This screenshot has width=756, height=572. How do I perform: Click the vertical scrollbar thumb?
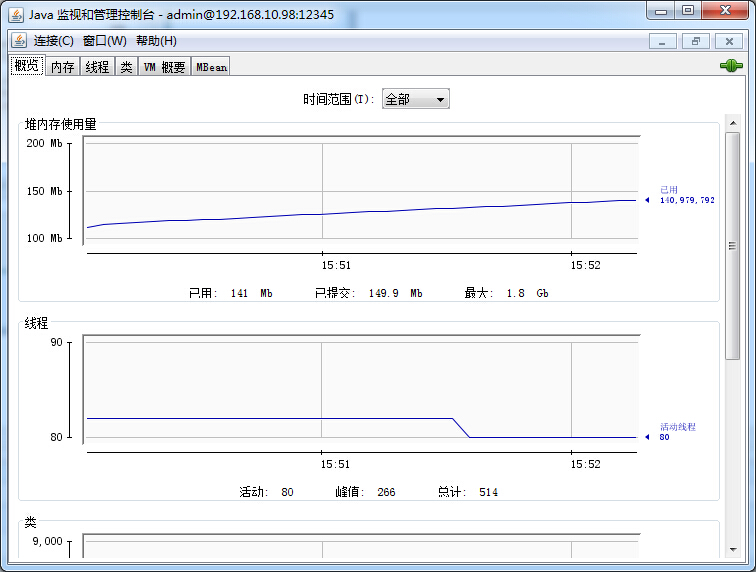click(733, 246)
